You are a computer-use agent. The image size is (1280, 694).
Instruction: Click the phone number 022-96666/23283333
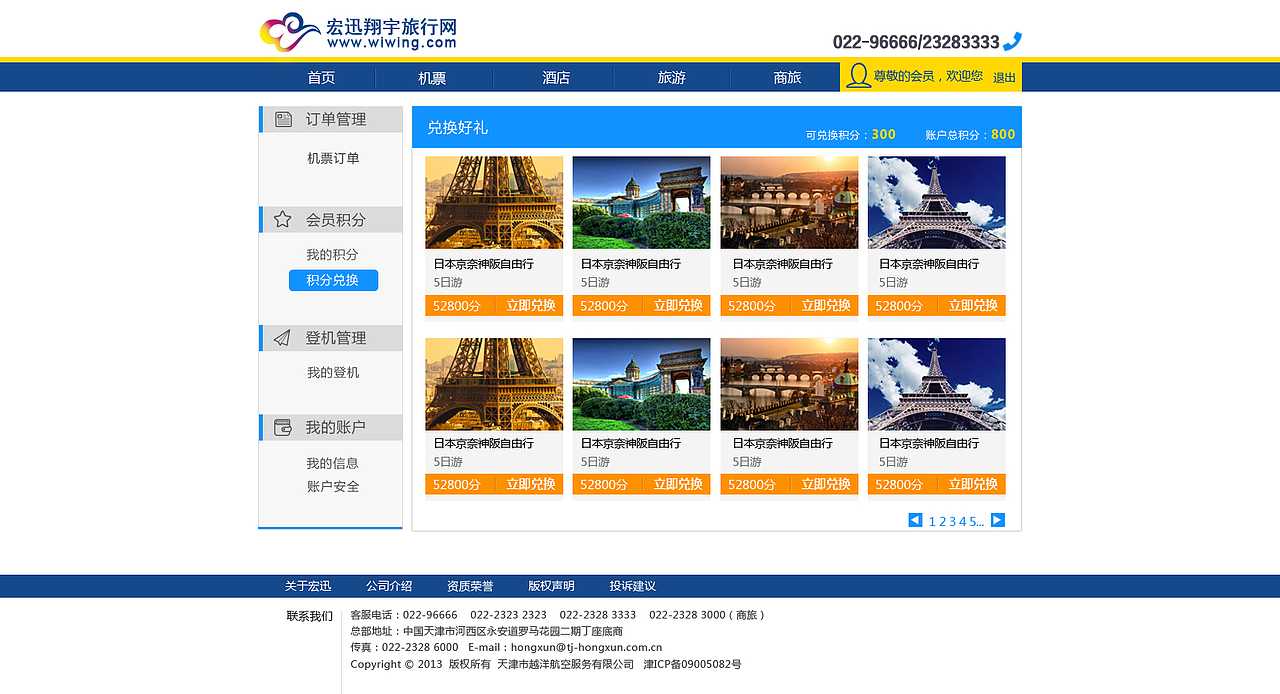point(916,42)
